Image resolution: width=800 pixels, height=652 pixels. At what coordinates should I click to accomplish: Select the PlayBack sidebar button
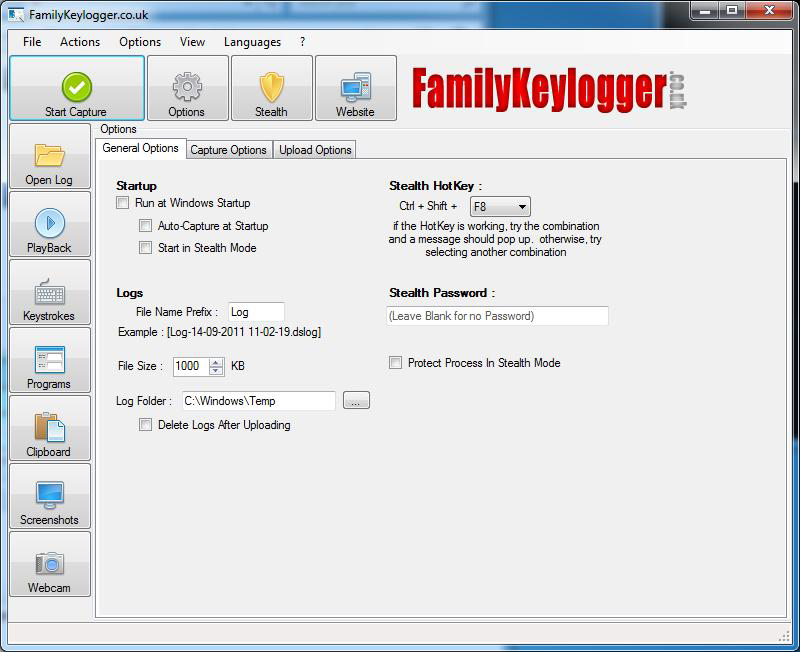50,224
